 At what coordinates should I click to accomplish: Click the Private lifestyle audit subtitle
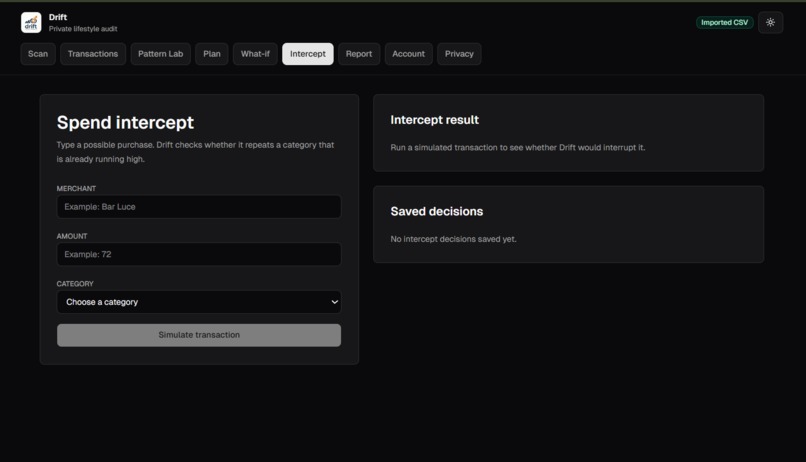83,29
